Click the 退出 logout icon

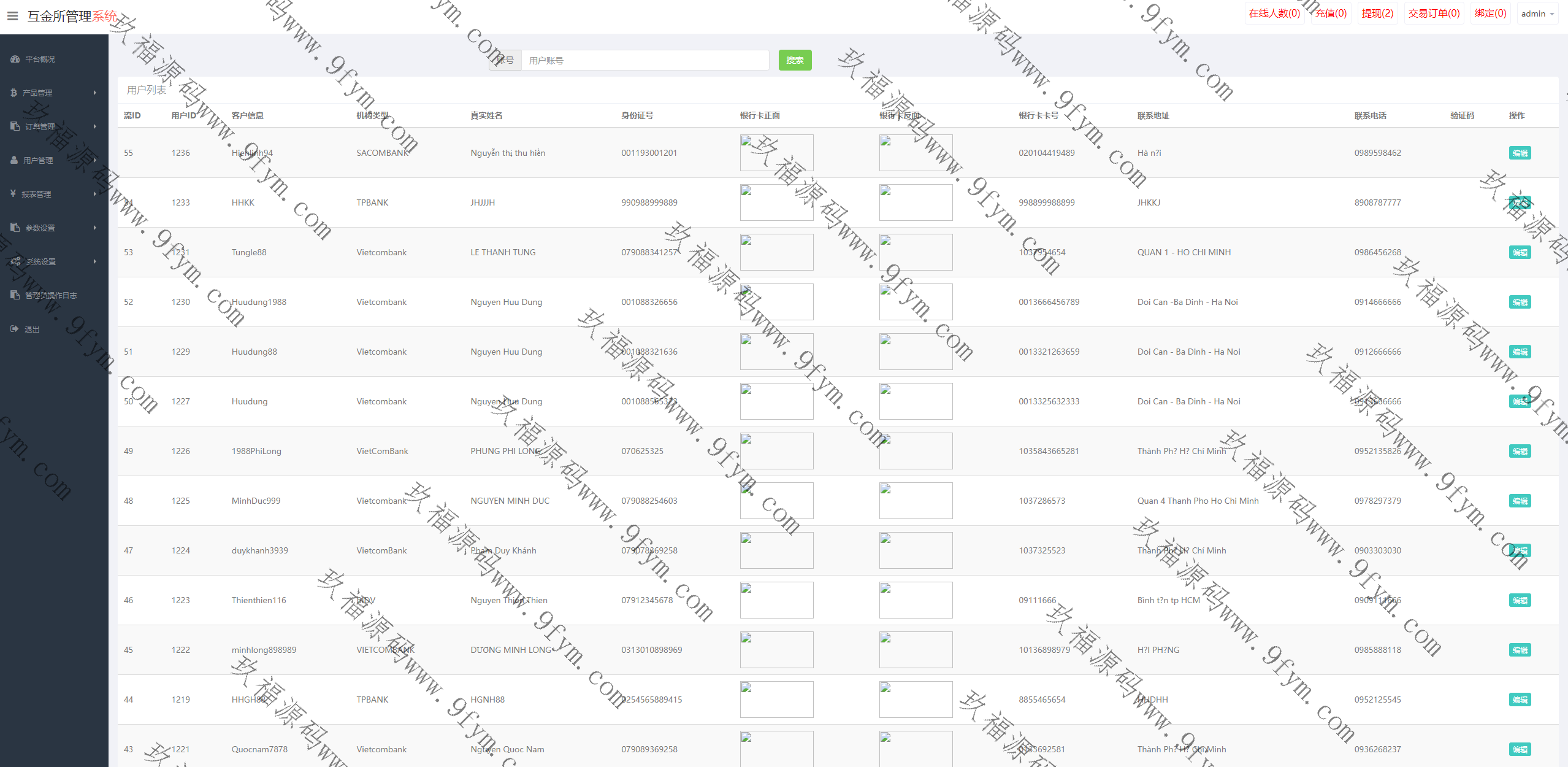tap(15, 329)
